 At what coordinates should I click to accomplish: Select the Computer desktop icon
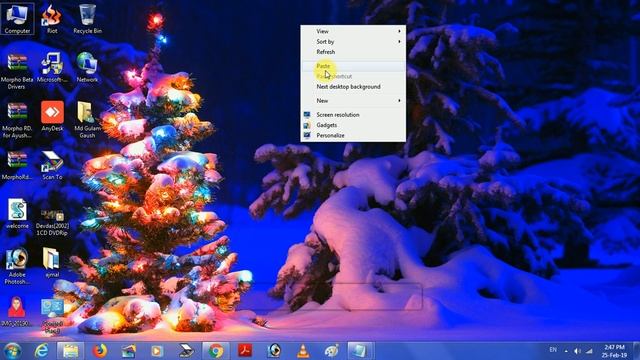[17, 18]
